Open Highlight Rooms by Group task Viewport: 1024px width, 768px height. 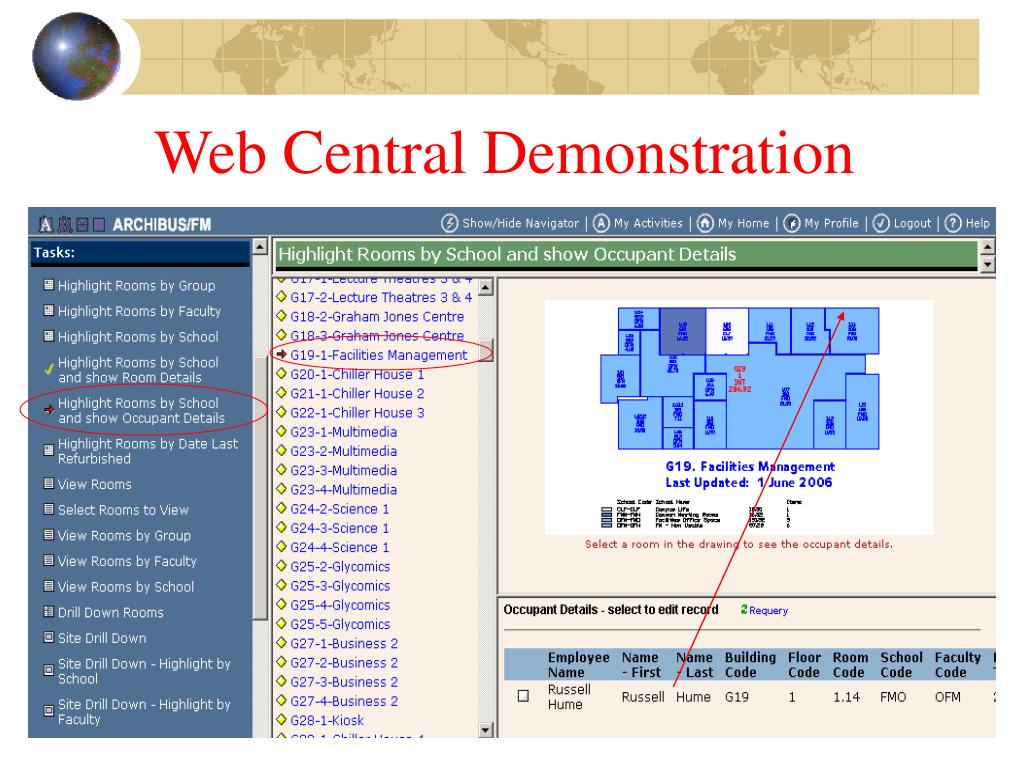point(136,285)
